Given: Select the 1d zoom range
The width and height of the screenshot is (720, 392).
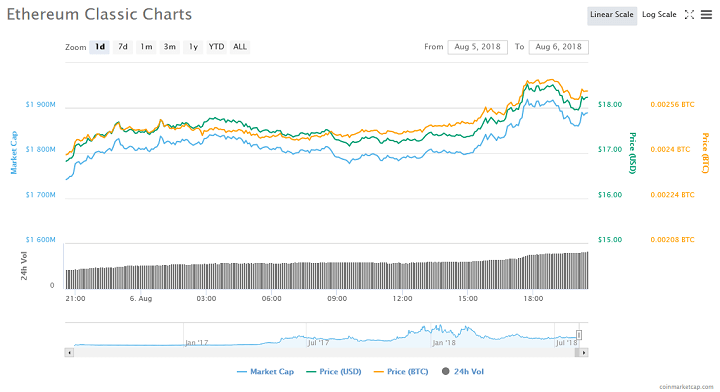Looking at the screenshot, I should coord(100,47).
